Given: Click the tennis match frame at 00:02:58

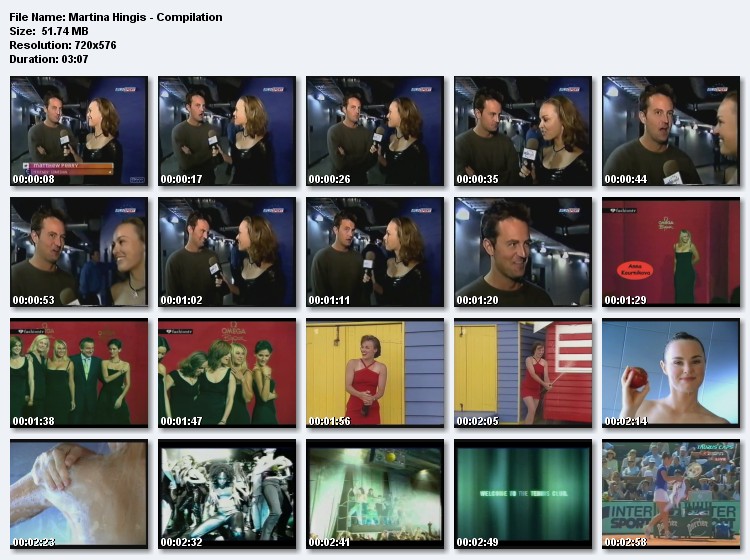Looking at the screenshot, I should pyautogui.click(x=670, y=493).
